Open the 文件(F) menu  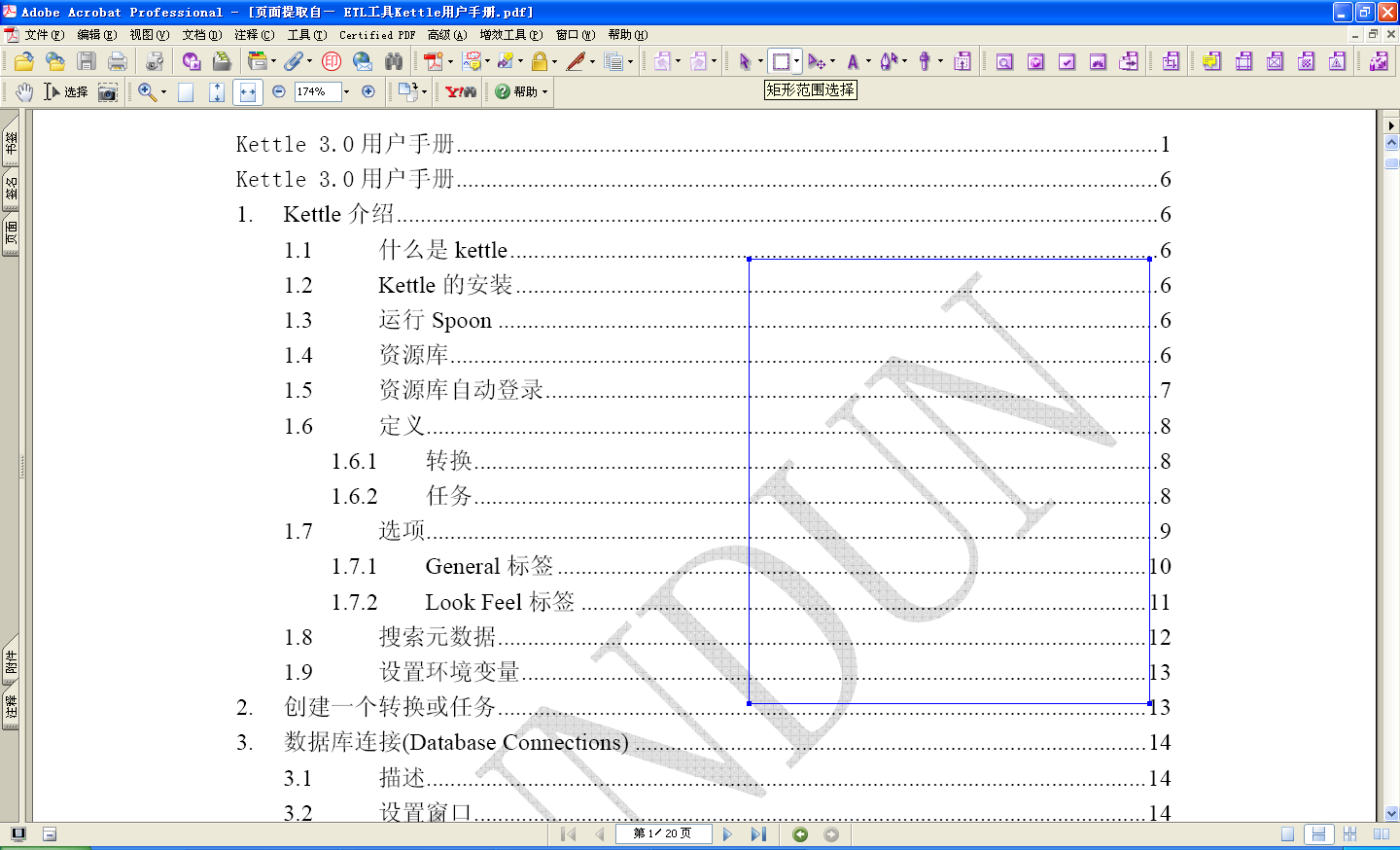point(44,35)
